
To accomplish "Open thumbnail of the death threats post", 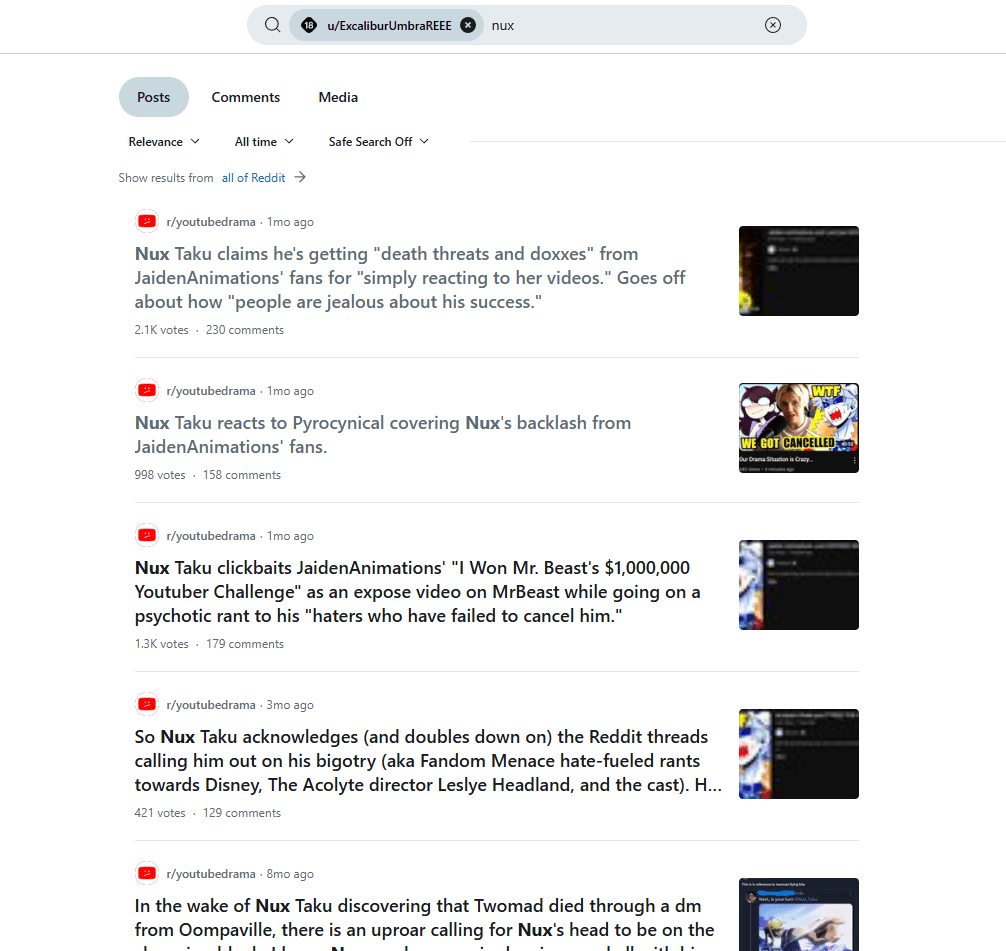I will pos(799,271).
